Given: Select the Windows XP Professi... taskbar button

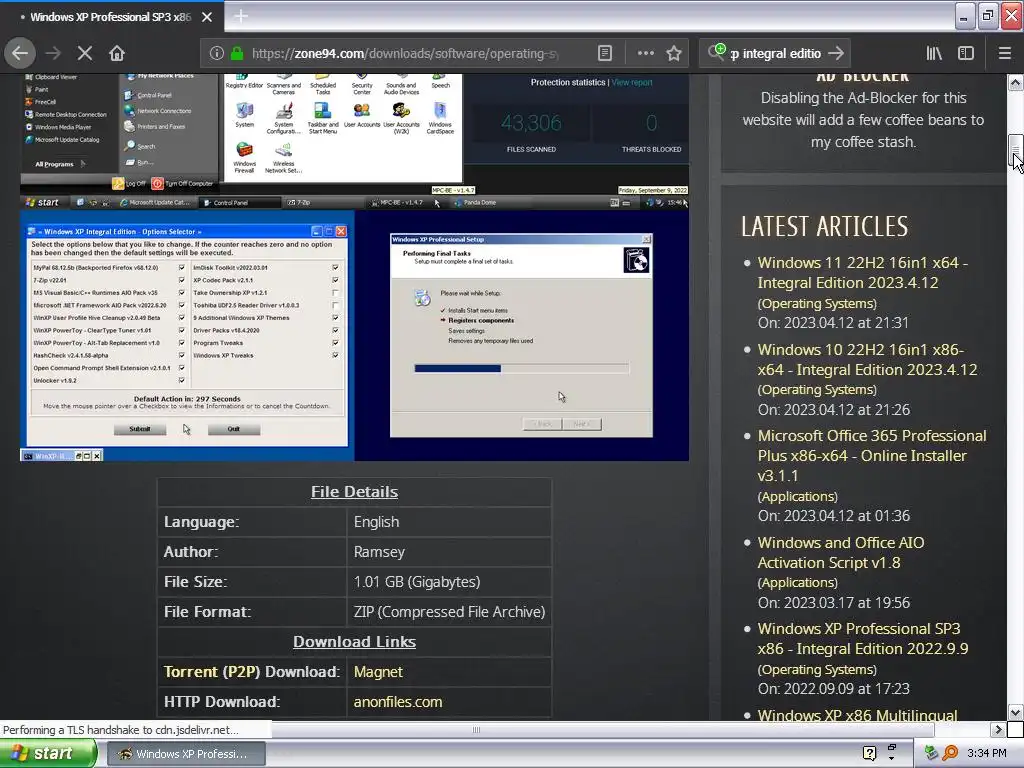Looking at the screenshot, I should [x=185, y=754].
